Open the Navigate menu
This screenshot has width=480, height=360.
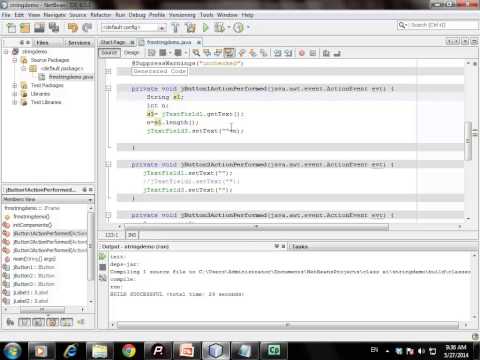click(55, 15)
